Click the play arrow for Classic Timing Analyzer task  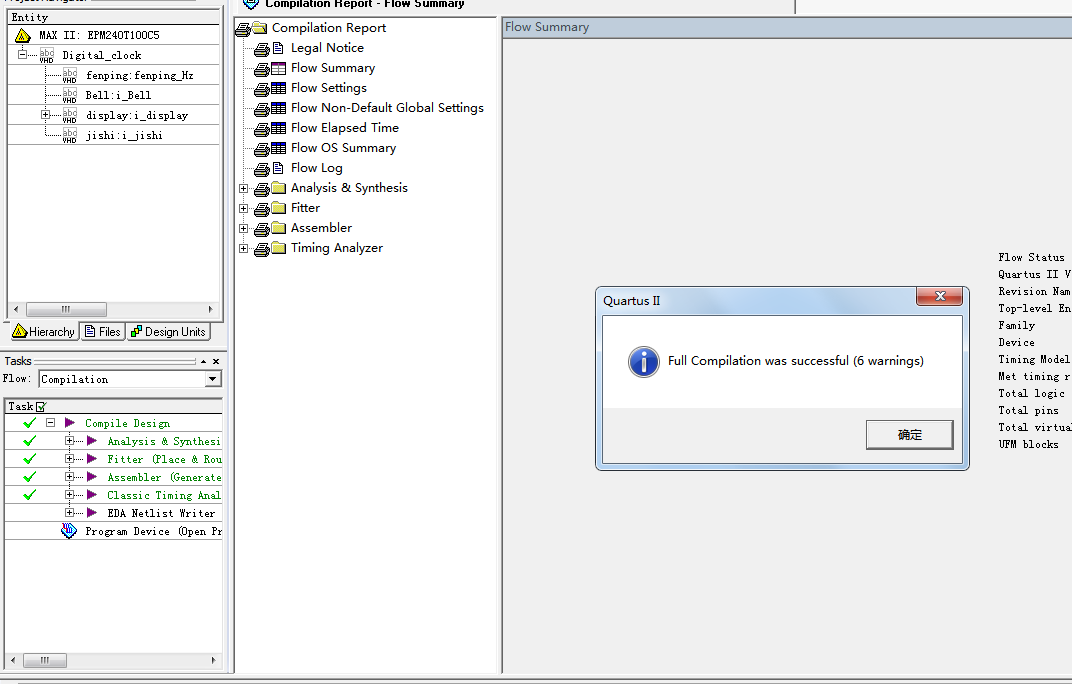pos(92,495)
